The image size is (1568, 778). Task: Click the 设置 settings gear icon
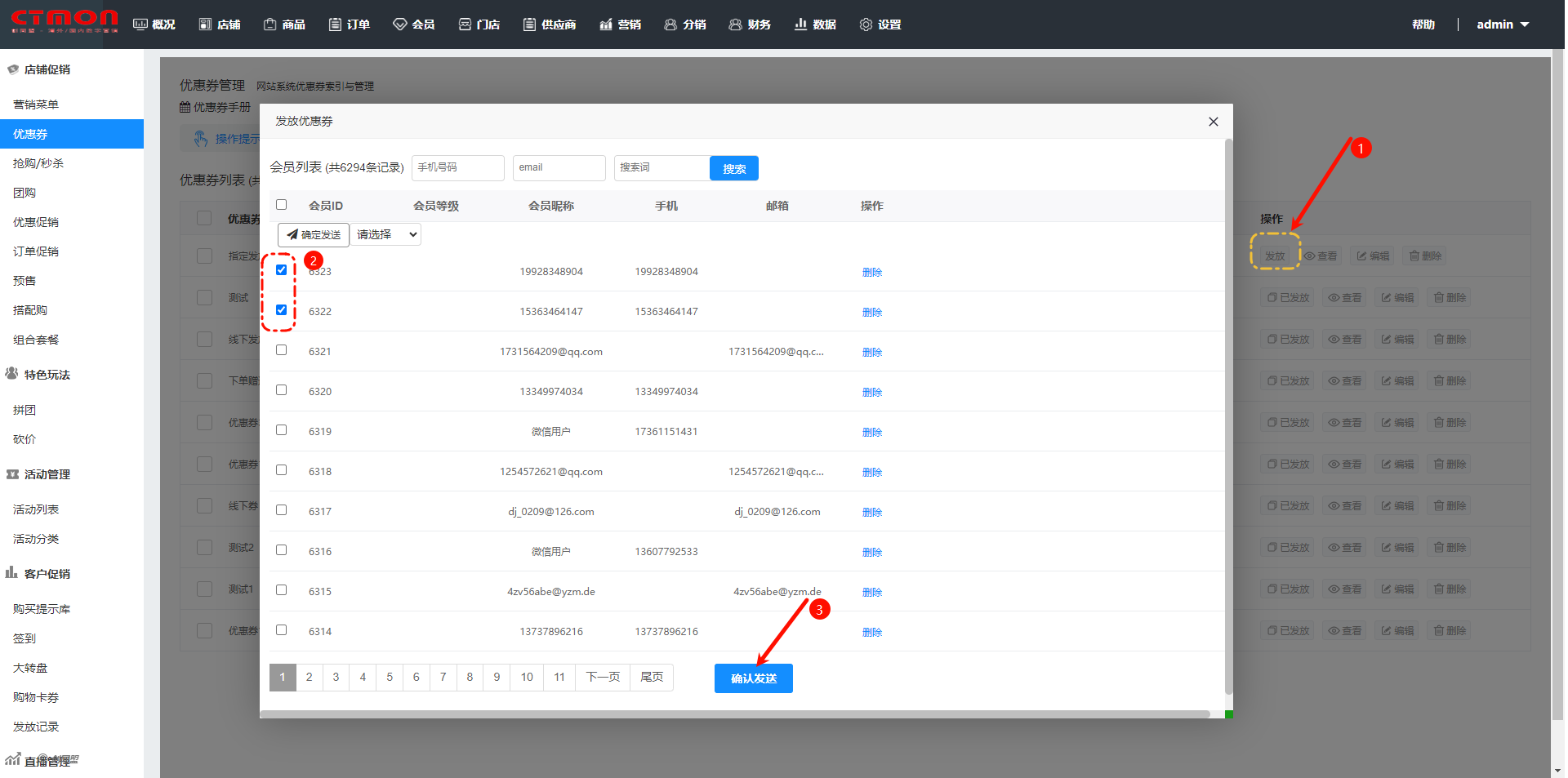click(x=866, y=24)
